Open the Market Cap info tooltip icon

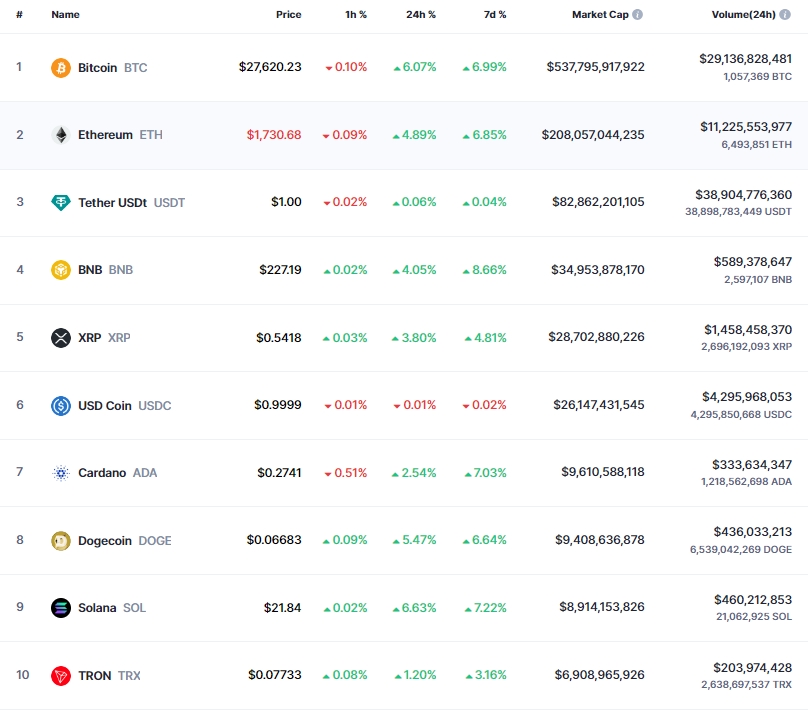click(637, 14)
